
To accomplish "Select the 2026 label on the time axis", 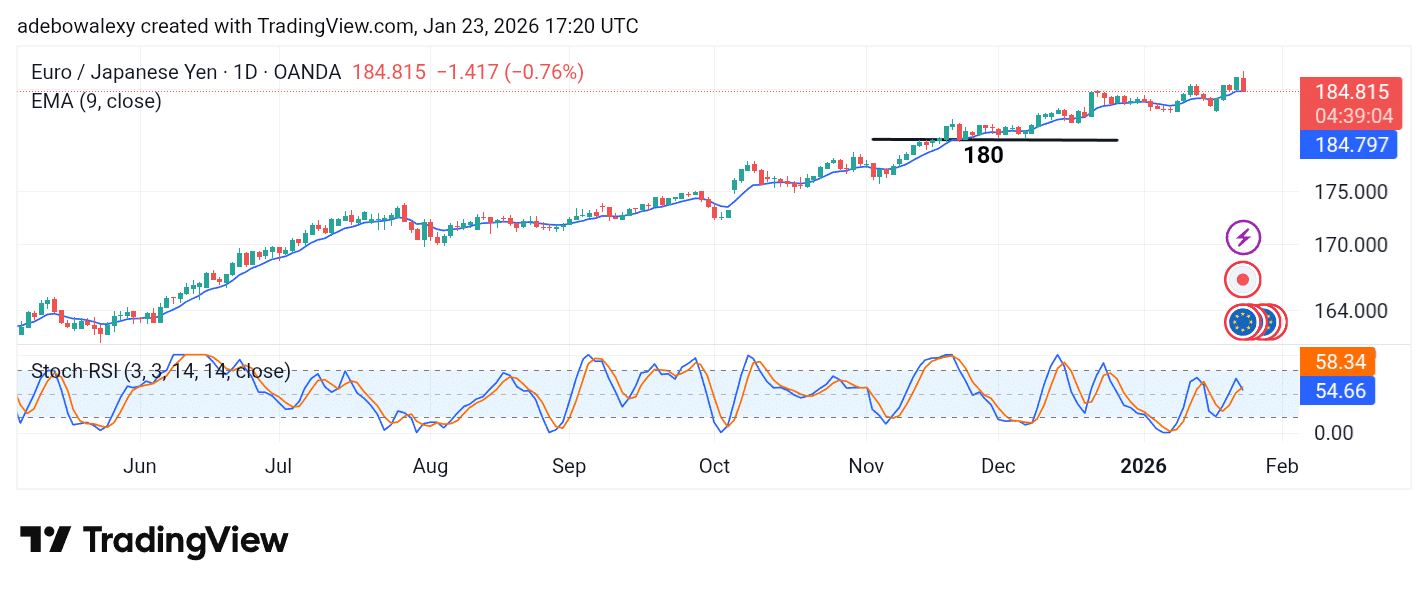I will (1143, 466).
